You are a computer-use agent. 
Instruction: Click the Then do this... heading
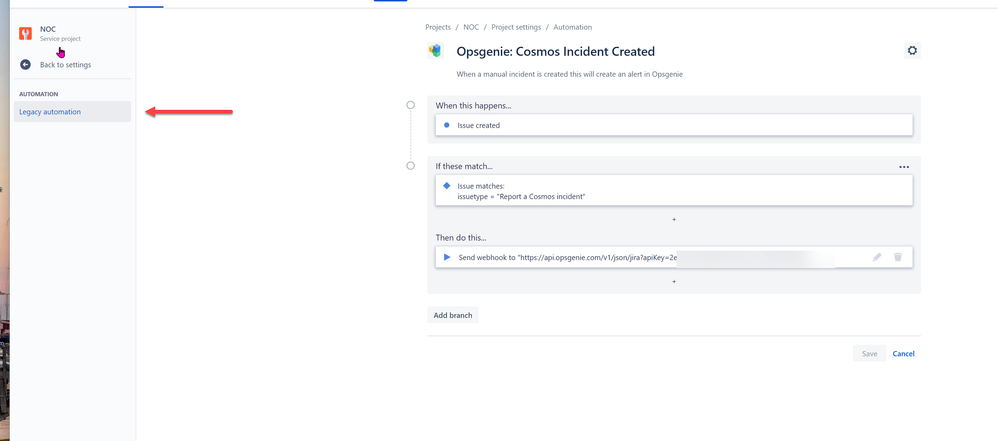[x=461, y=238]
